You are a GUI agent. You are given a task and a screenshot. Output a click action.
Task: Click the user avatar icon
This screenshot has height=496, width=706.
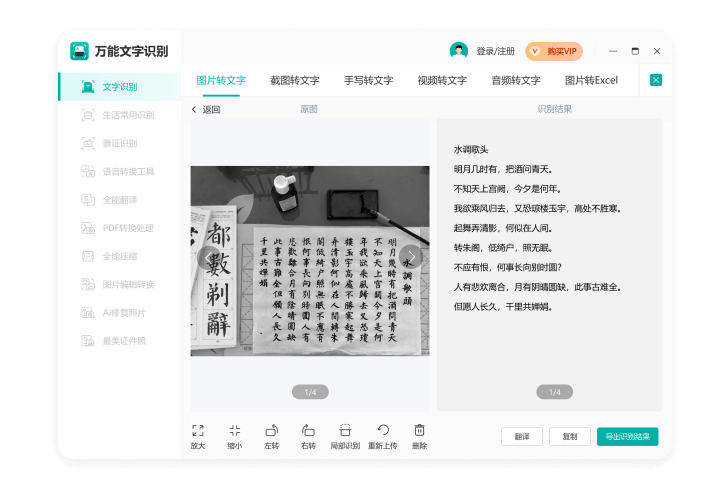pos(459,50)
